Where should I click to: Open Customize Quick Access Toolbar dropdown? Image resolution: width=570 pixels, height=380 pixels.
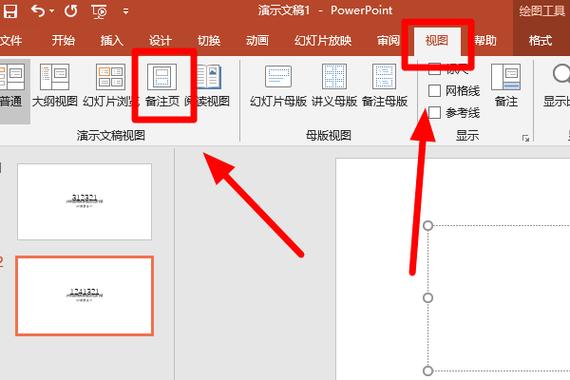point(126,12)
